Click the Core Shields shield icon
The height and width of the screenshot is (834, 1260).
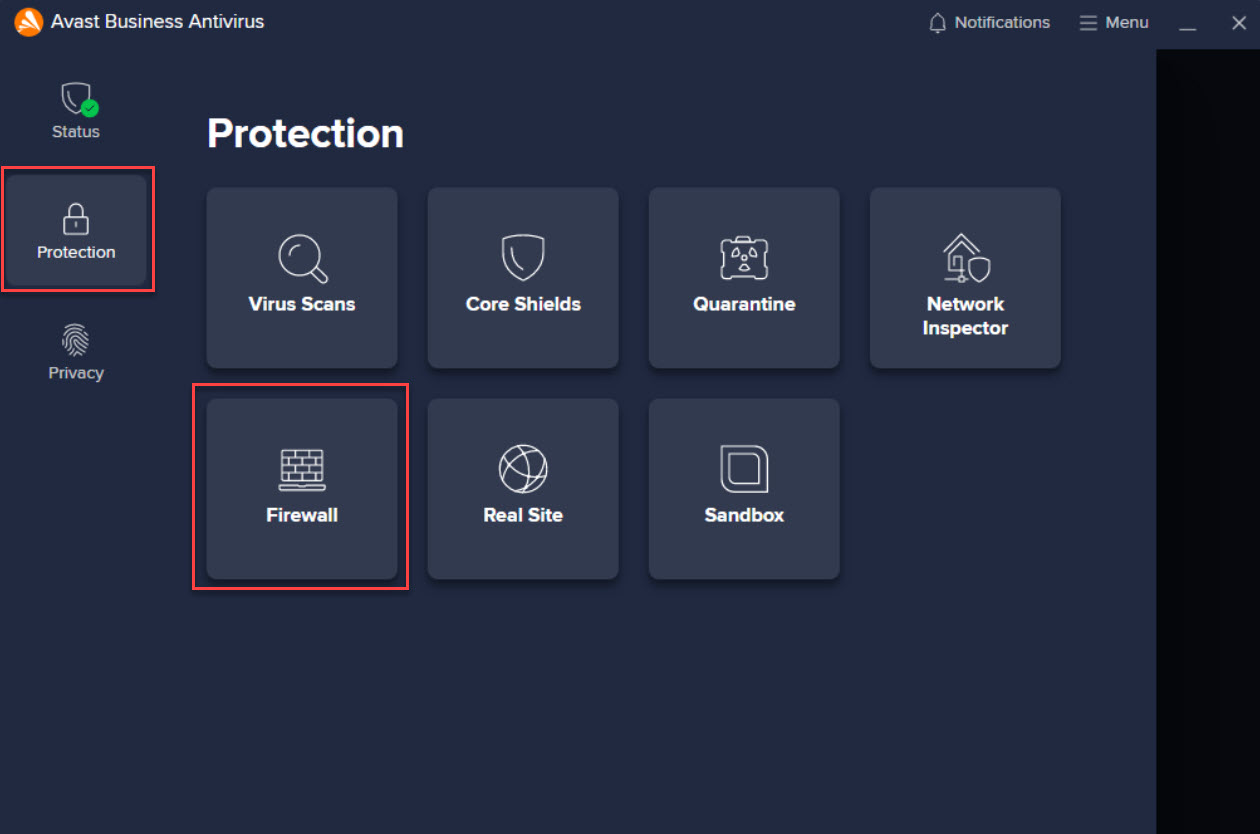[522, 257]
